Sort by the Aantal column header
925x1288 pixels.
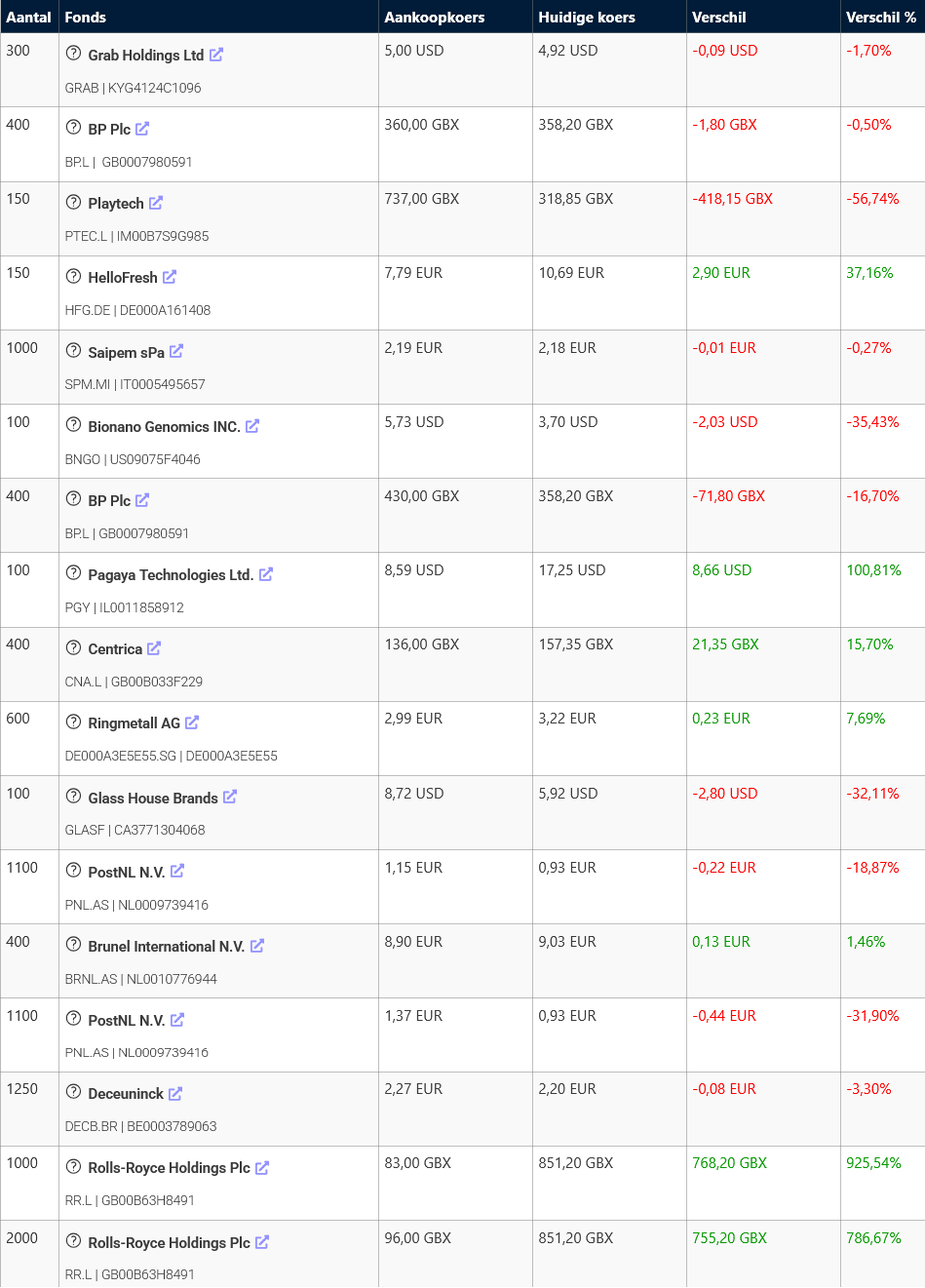[x=28, y=17]
